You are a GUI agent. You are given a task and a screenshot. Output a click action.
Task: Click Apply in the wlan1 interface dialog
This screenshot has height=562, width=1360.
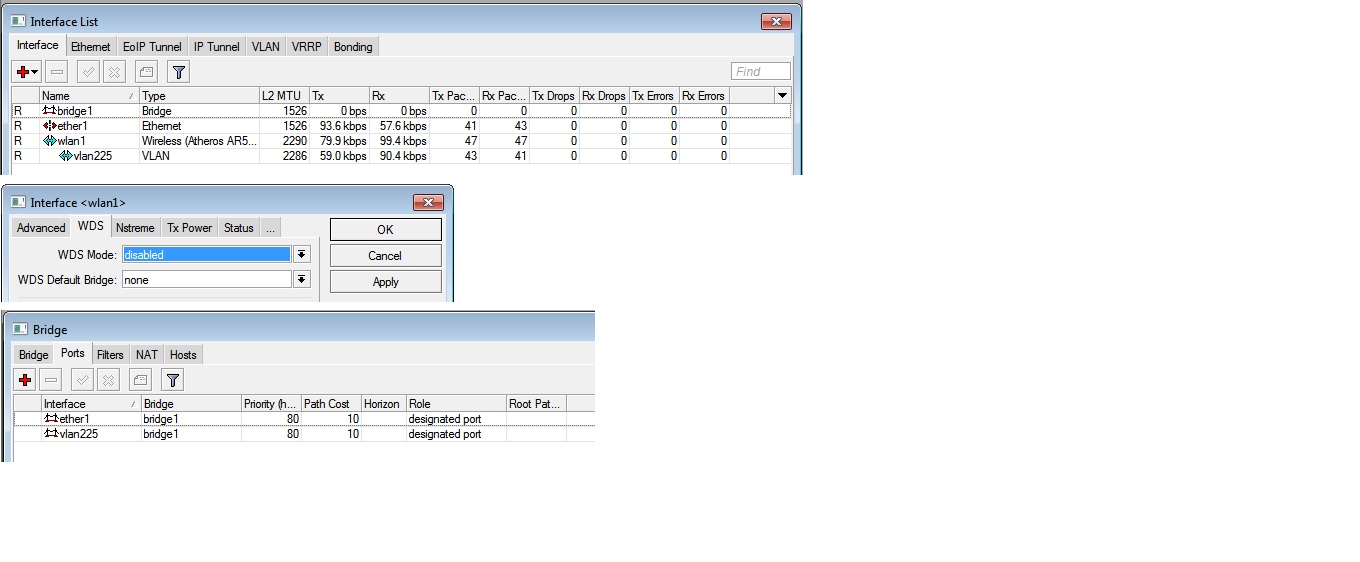coord(385,282)
